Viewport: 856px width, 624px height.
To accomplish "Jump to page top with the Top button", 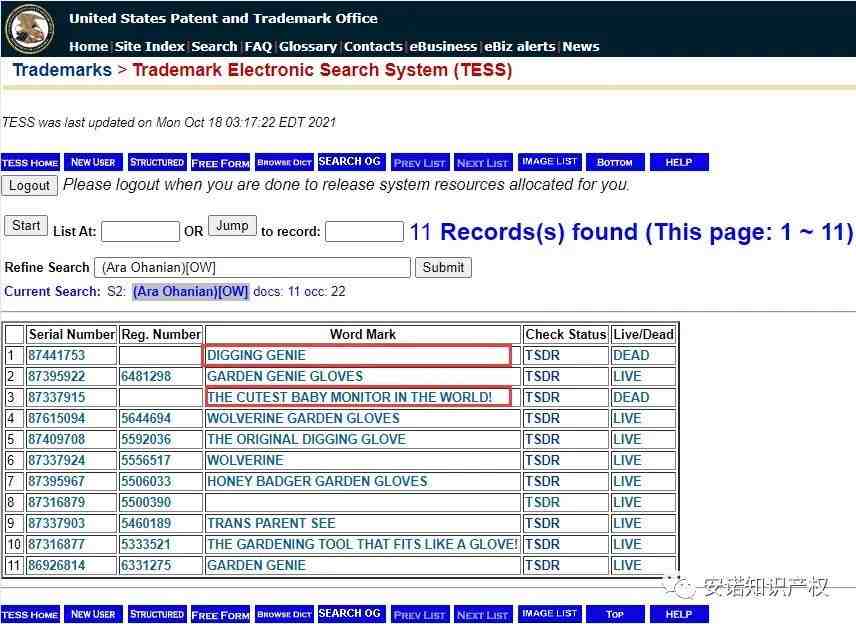I will [x=615, y=614].
